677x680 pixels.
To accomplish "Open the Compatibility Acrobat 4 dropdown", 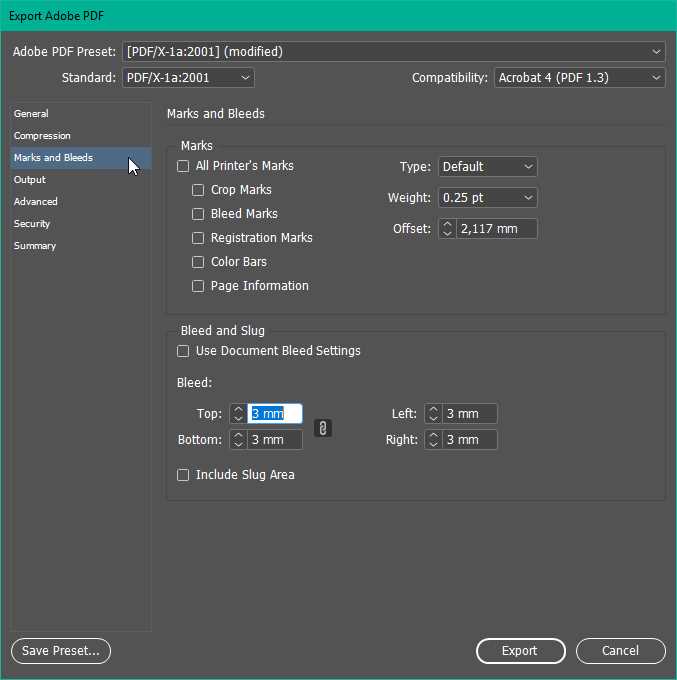I will point(579,78).
